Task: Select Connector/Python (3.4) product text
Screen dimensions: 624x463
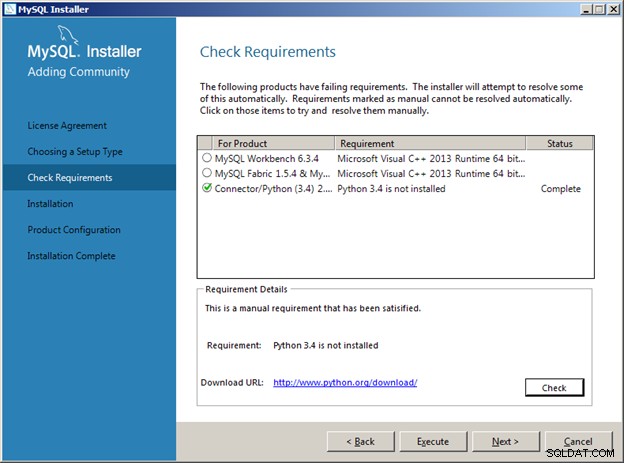Action: [x=273, y=189]
